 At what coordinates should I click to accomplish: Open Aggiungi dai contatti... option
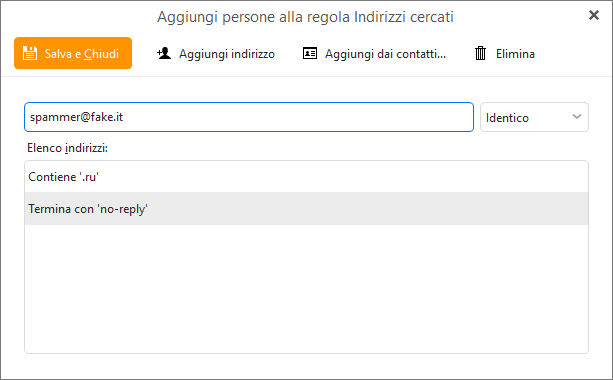click(385, 54)
